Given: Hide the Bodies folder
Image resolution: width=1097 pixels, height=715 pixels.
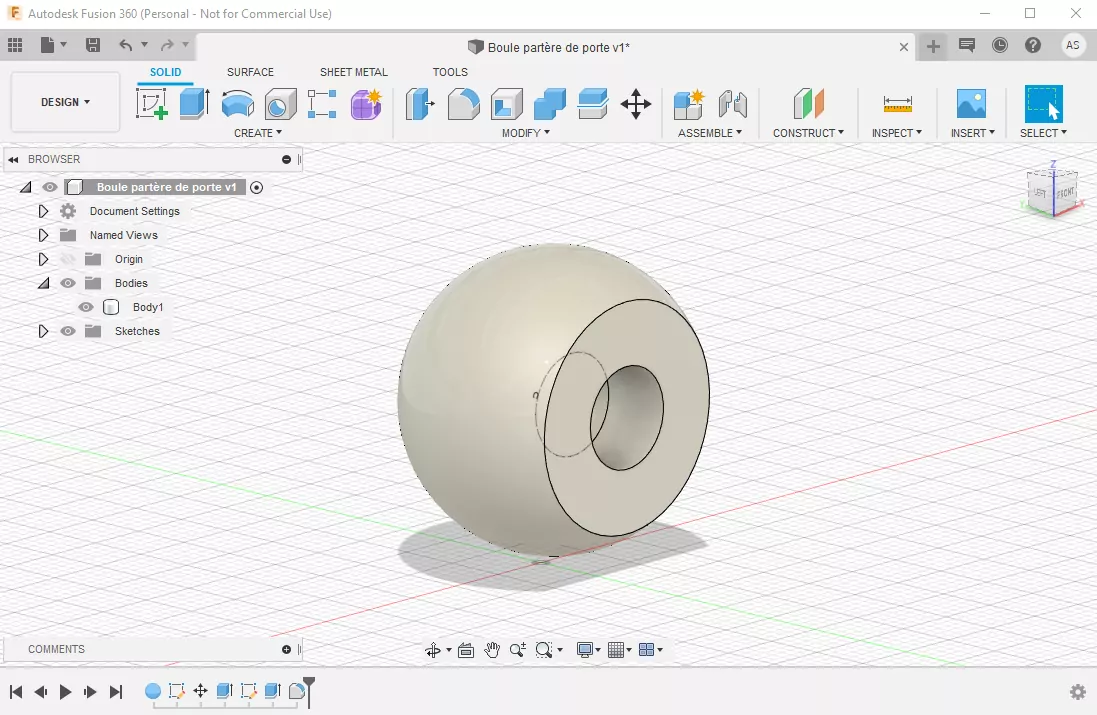Looking at the screenshot, I should point(67,283).
